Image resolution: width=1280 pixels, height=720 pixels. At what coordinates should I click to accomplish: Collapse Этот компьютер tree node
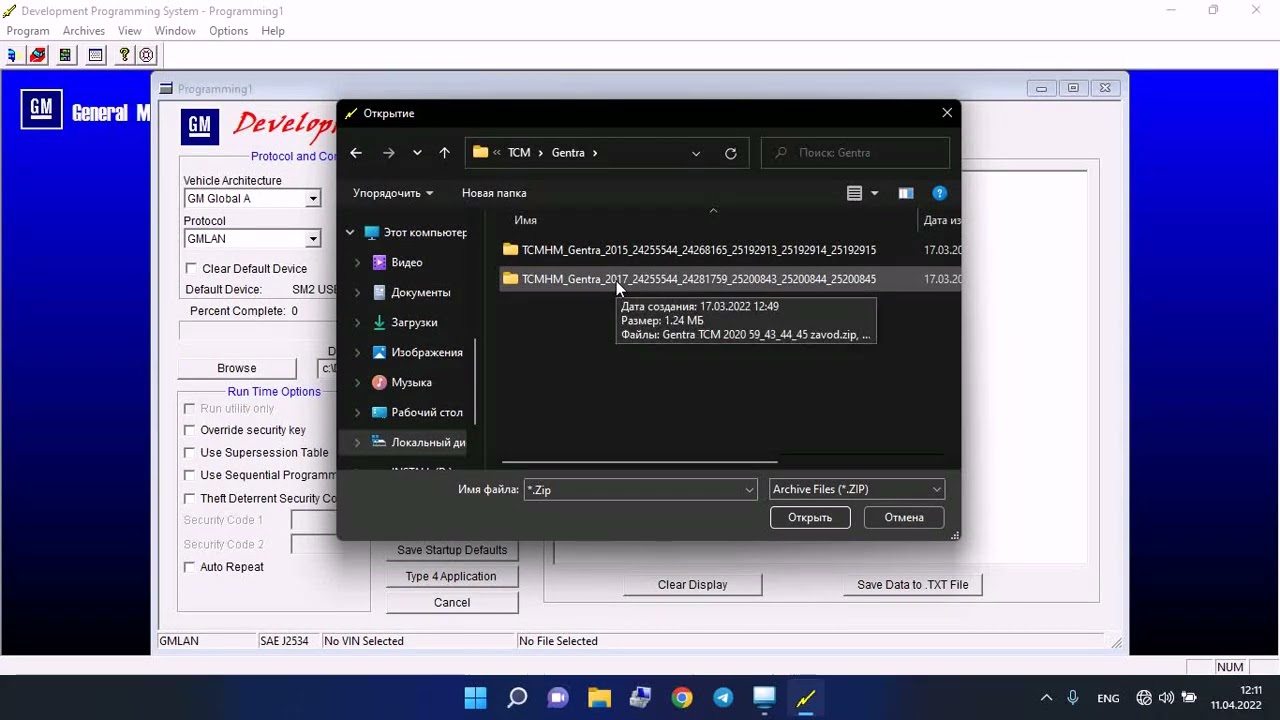pyautogui.click(x=350, y=233)
